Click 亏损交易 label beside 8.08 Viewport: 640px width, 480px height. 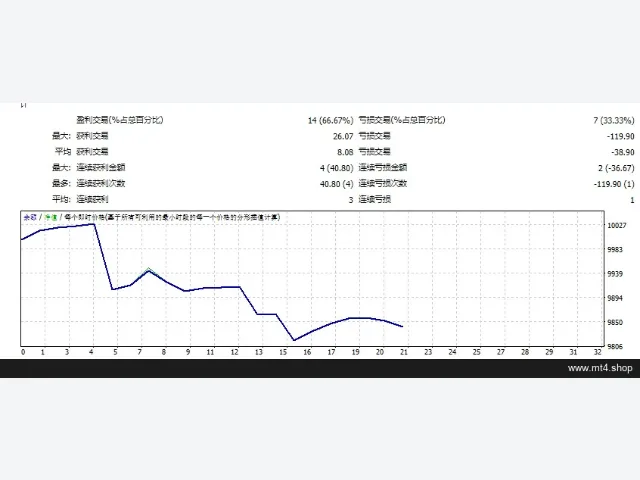pos(374,152)
